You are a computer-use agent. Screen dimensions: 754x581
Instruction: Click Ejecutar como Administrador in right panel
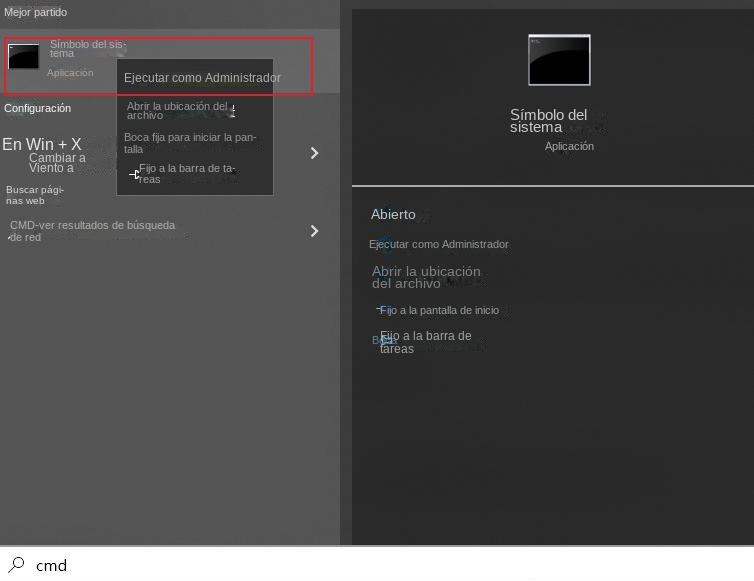click(x=439, y=244)
